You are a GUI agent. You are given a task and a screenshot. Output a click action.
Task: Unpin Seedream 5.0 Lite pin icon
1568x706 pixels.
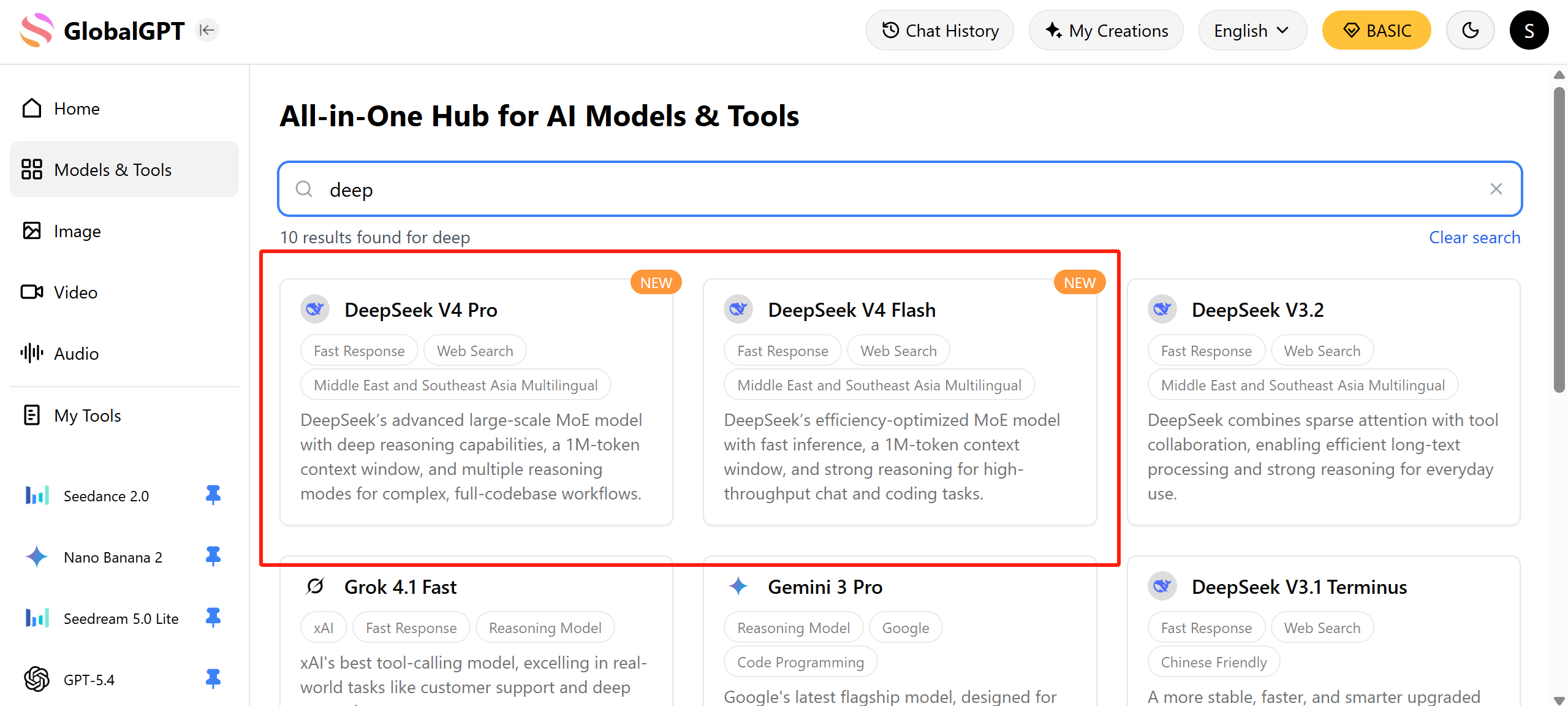pos(213,617)
